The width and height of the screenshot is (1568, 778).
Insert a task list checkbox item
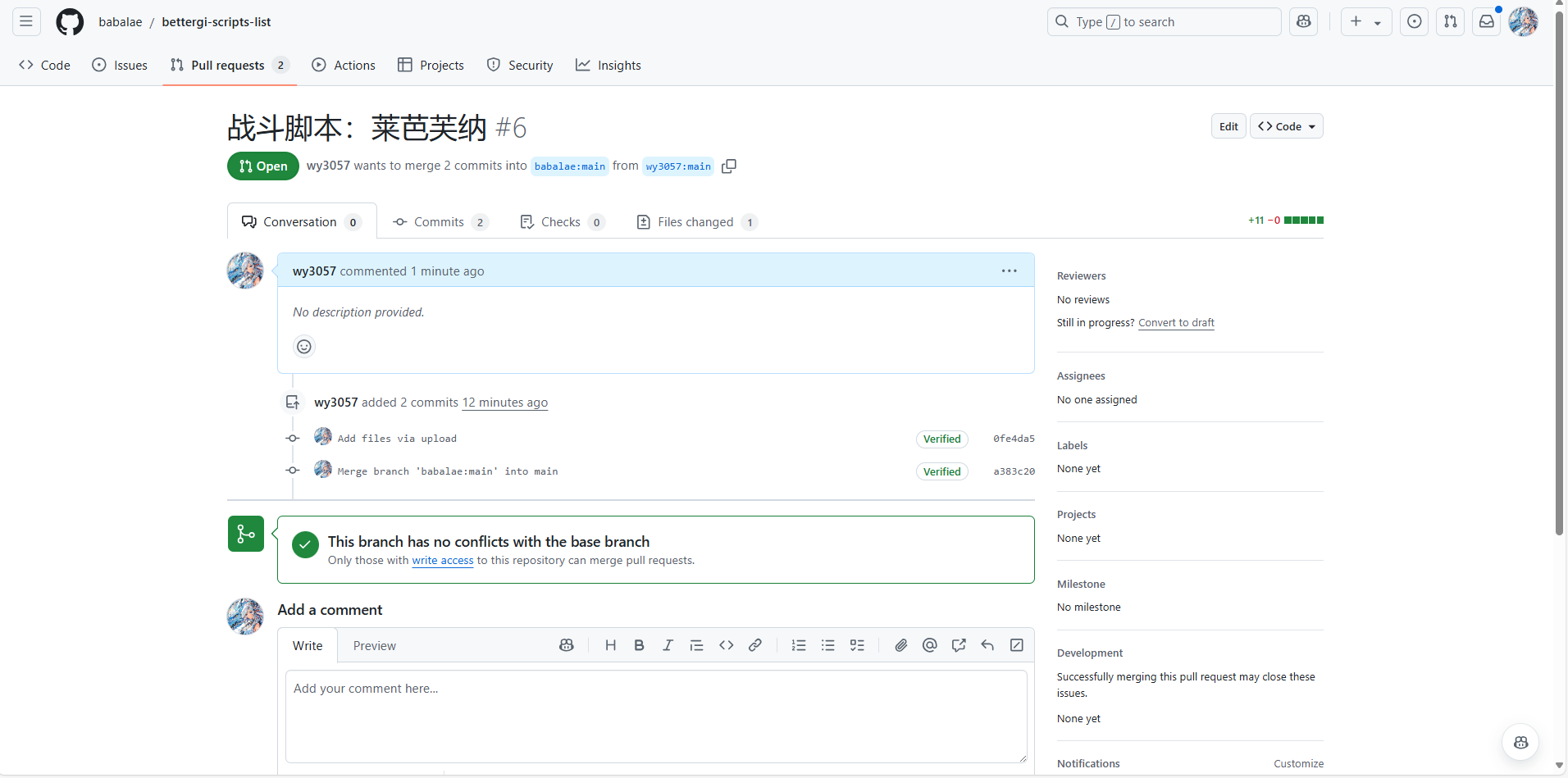tap(857, 646)
